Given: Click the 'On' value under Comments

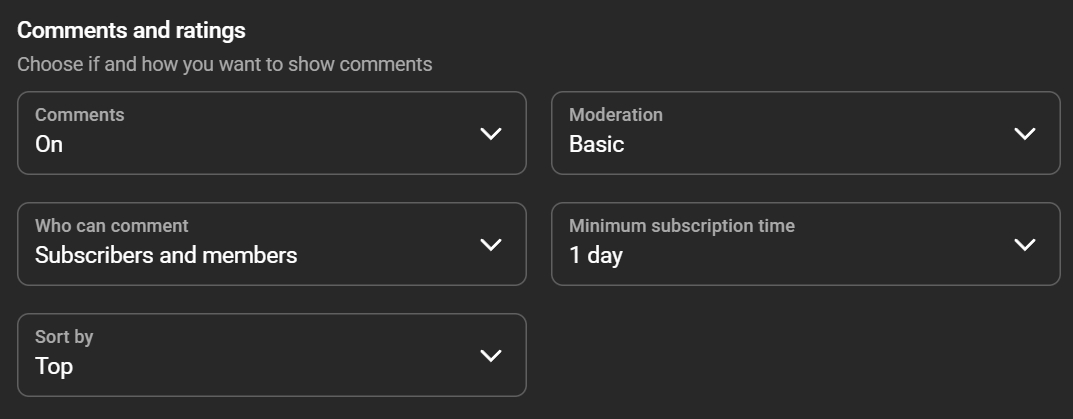Looking at the screenshot, I should 49,145.
